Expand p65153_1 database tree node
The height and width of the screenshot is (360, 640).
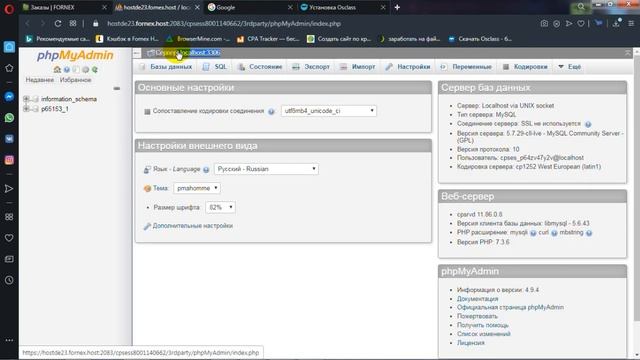[26, 109]
